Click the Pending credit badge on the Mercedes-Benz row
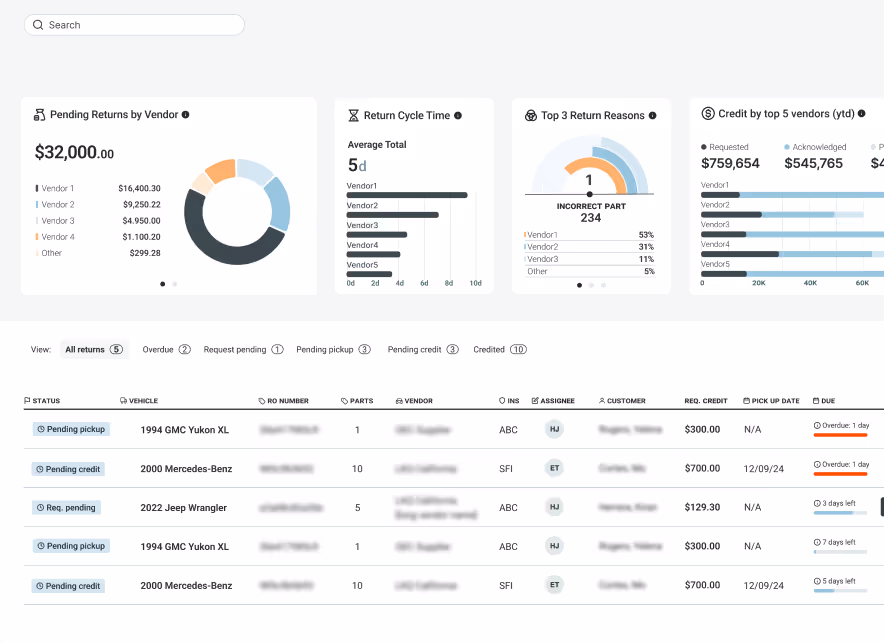 pyautogui.click(x=67, y=468)
